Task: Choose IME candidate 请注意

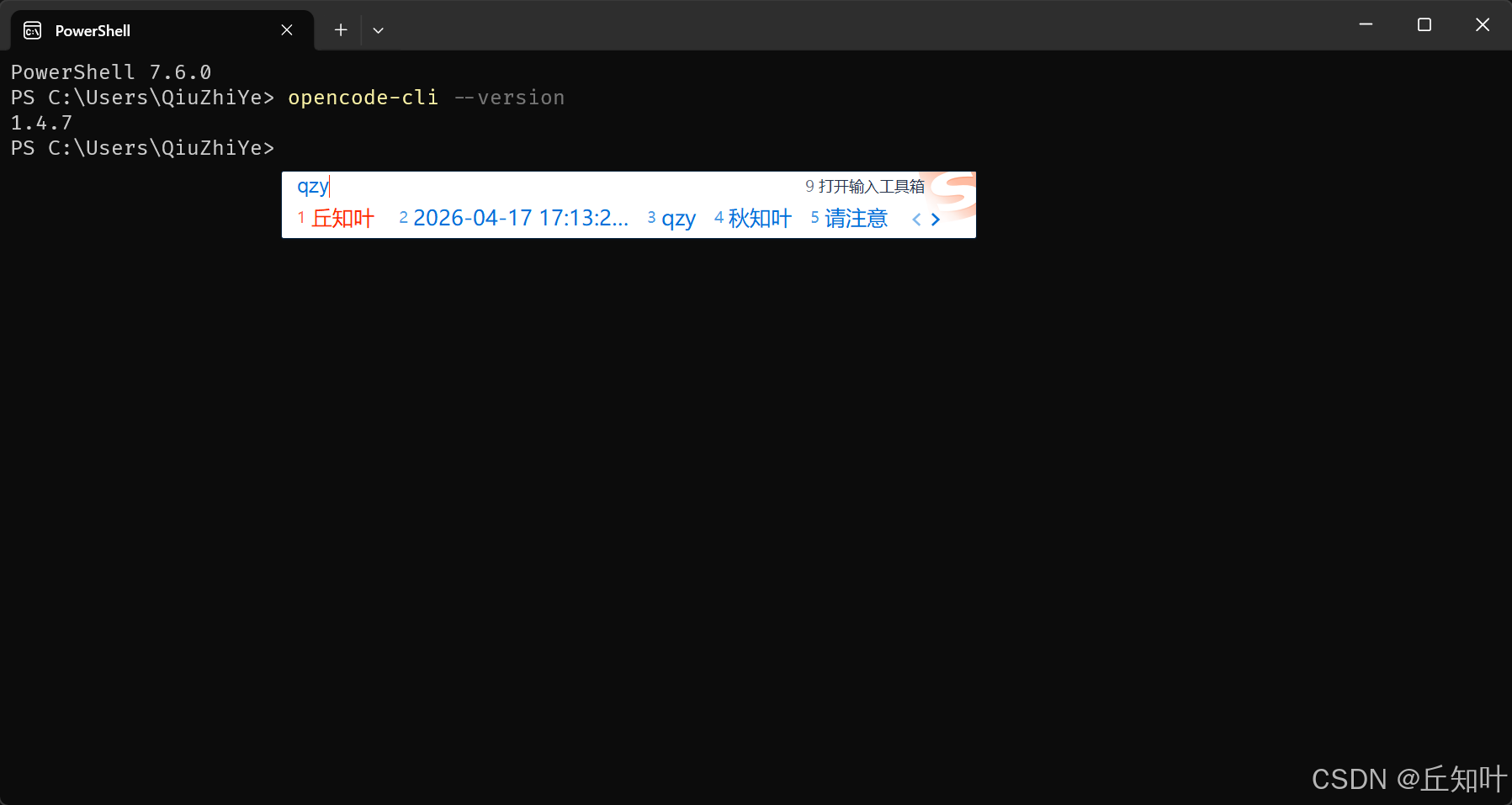Action: 849,219
